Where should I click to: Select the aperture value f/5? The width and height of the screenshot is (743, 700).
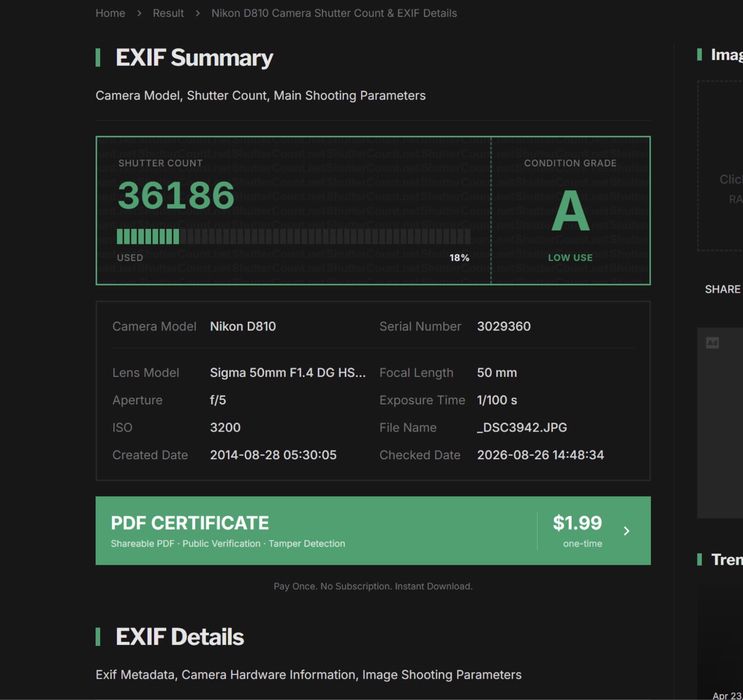(218, 400)
